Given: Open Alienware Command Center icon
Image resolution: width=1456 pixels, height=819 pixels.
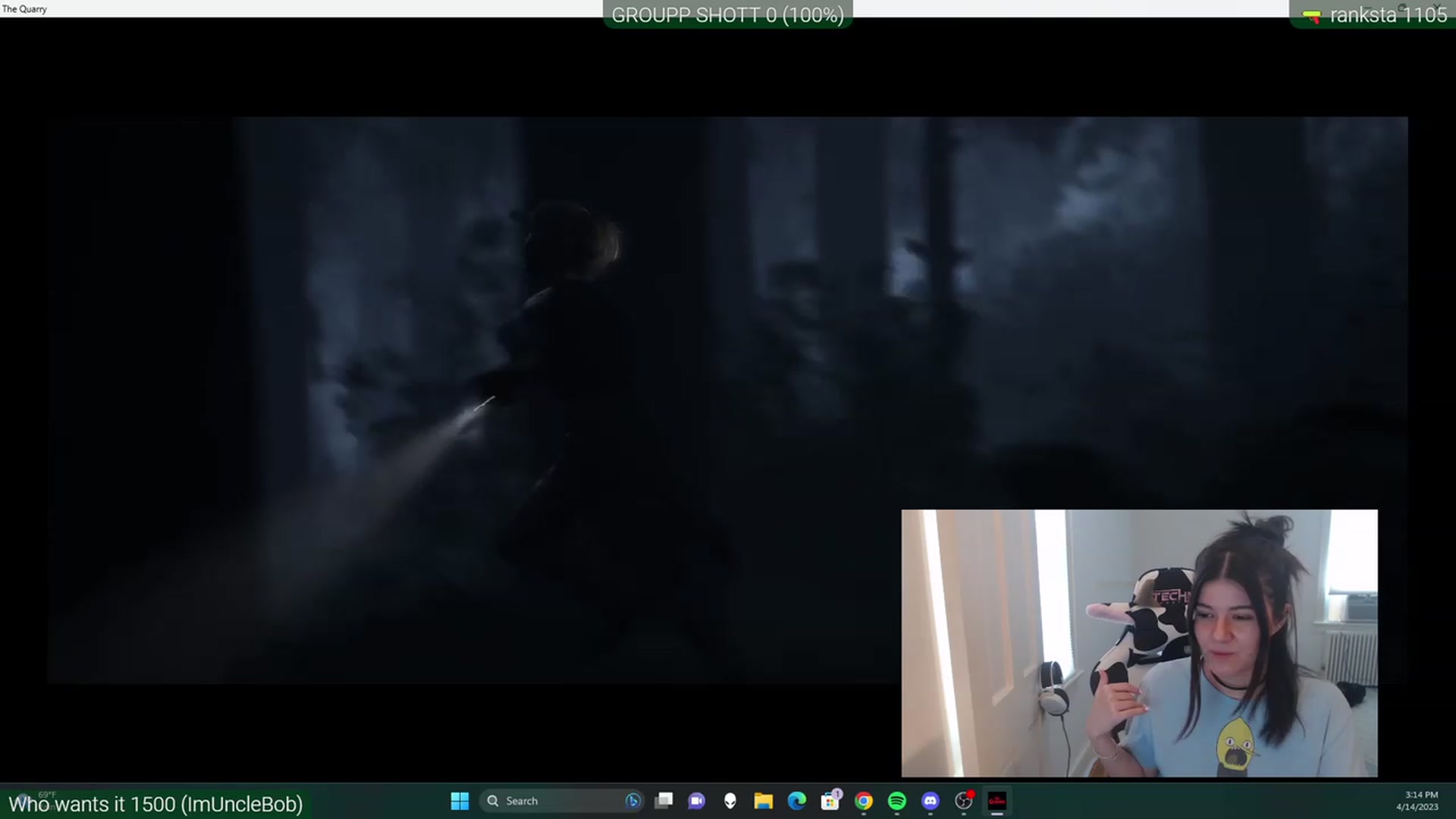Looking at the screenshot, I should (x=730, y=801).
